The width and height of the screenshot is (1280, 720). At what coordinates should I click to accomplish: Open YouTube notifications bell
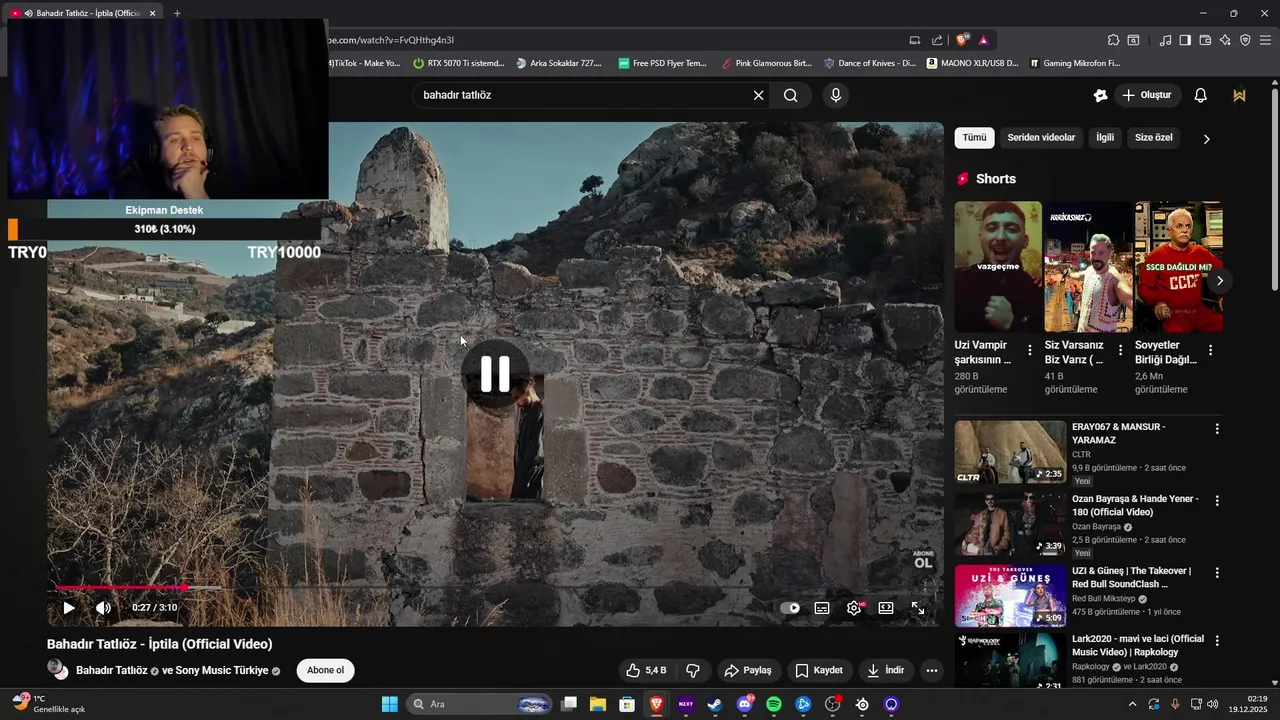[1201, 95]
